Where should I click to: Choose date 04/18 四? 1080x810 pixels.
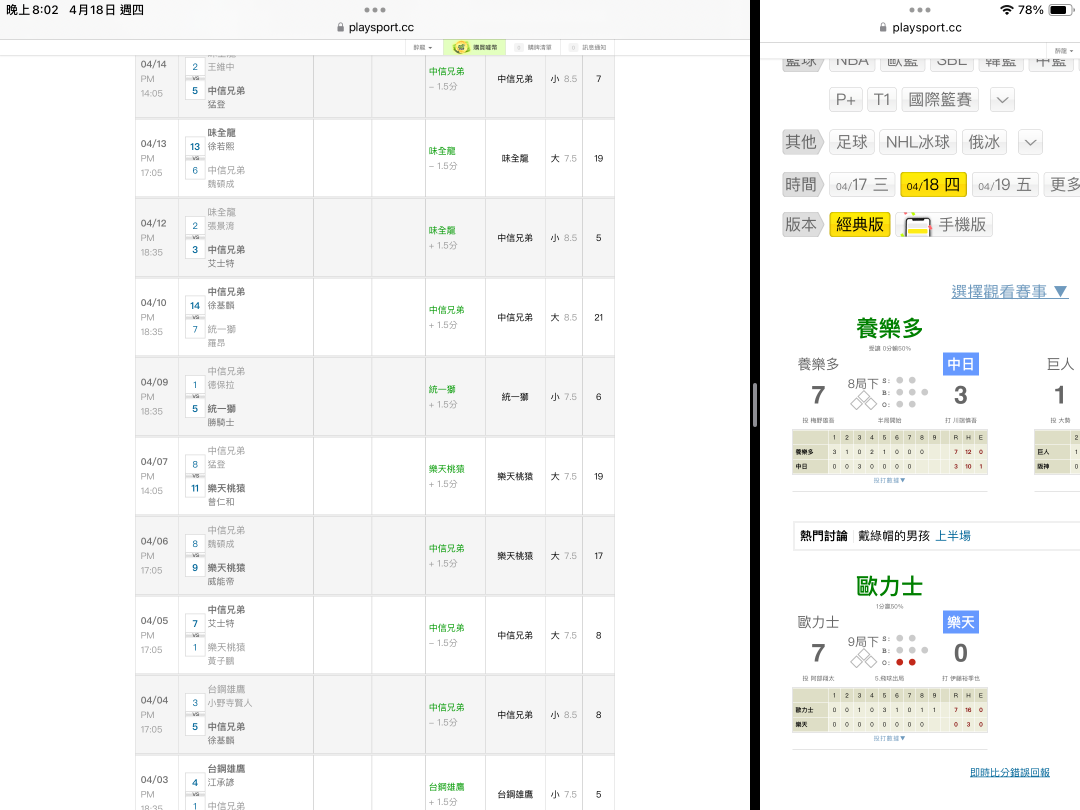tap(933, 185)
